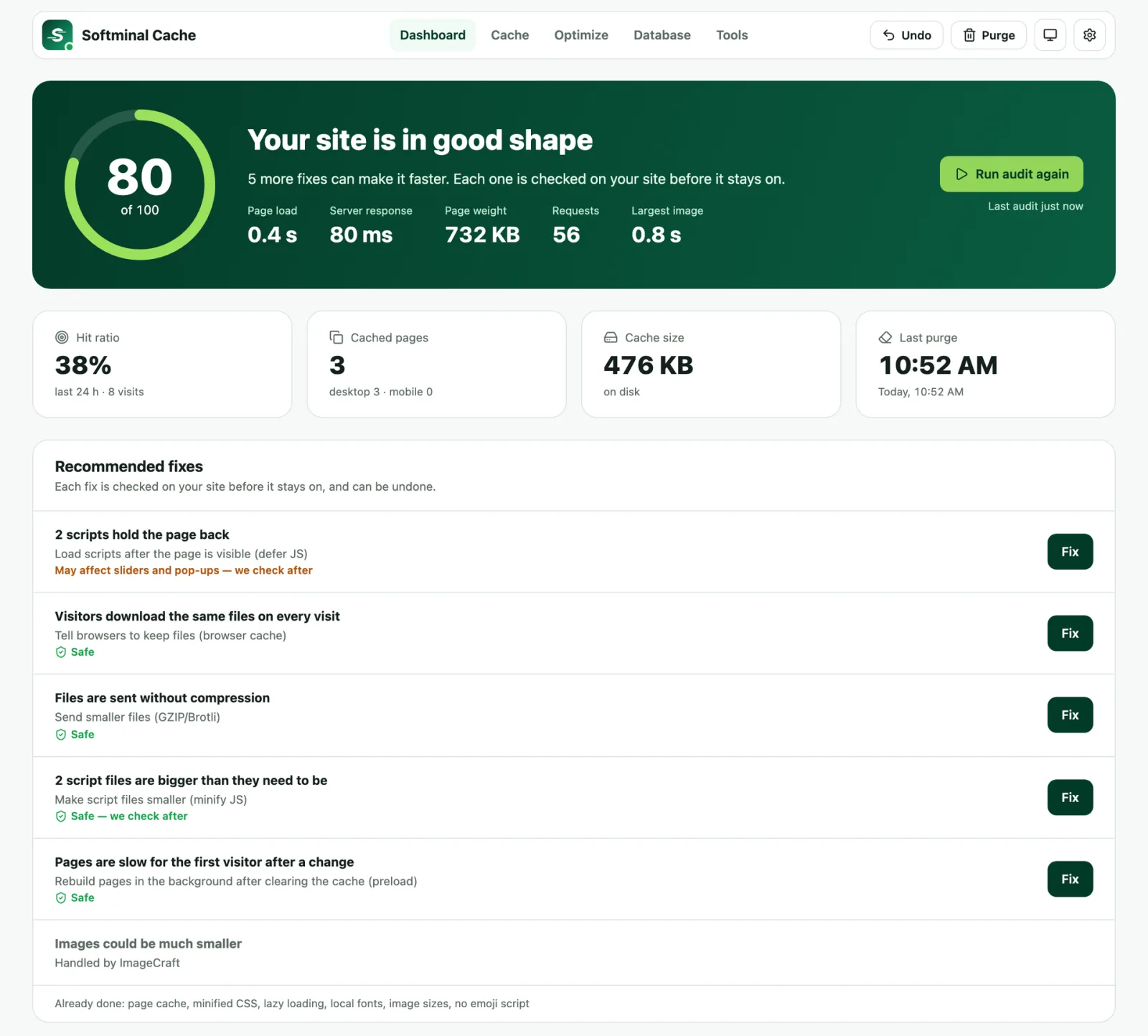This screenshot has height=1036, width=1148.
Task: Click the 'Already done: page cache' footer line
Action: (x=292, y=1004)
